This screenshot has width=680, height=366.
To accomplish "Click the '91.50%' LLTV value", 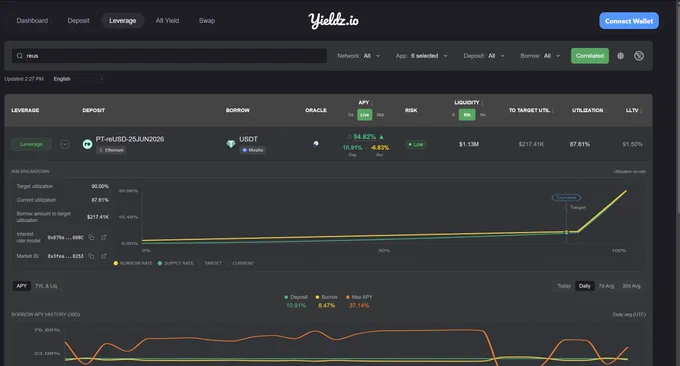I will tap(632, 144).
